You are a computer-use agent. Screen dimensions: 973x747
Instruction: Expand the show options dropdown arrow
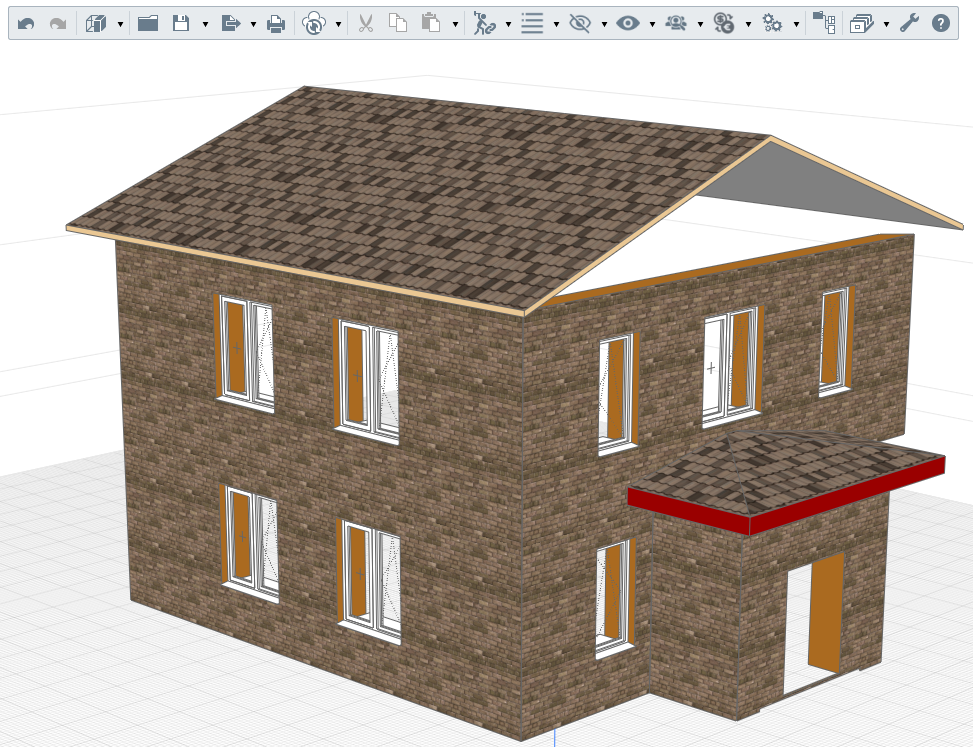tap(652, 24)
